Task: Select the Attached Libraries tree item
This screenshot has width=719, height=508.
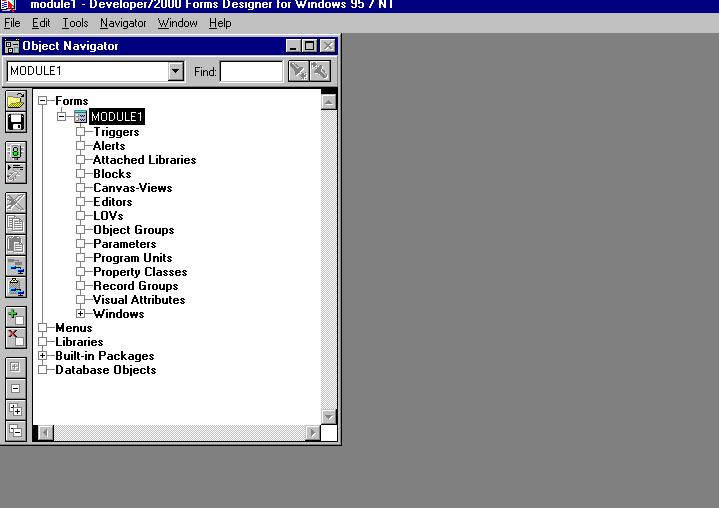Action: tap(144, 160)
